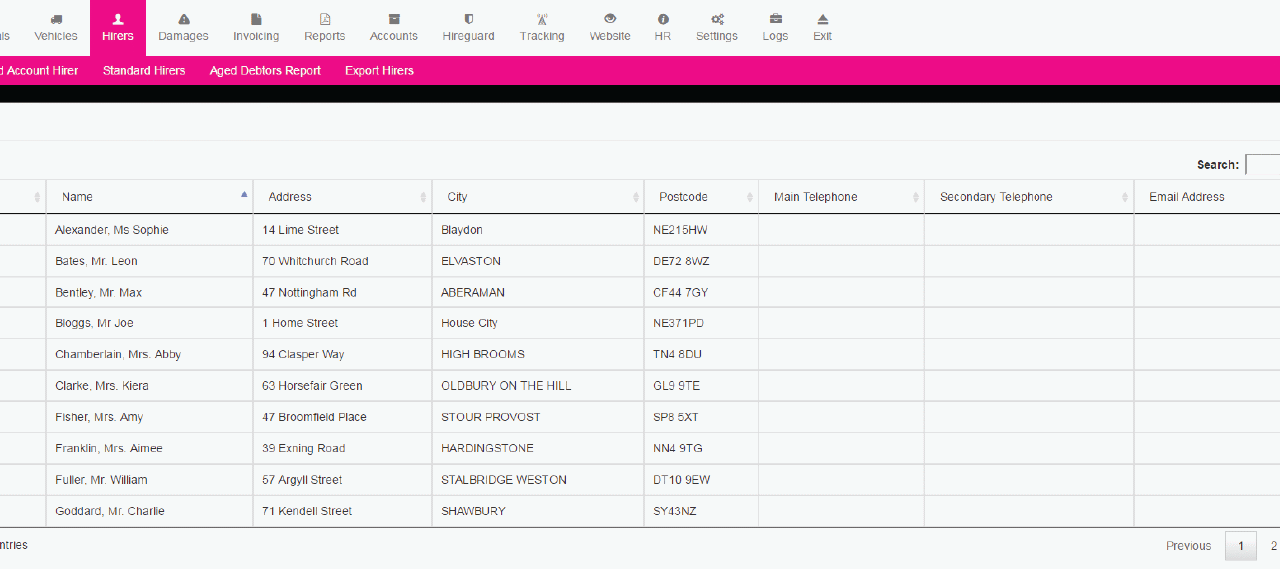
Task: Click into the Search input field
Action: 1262,165
